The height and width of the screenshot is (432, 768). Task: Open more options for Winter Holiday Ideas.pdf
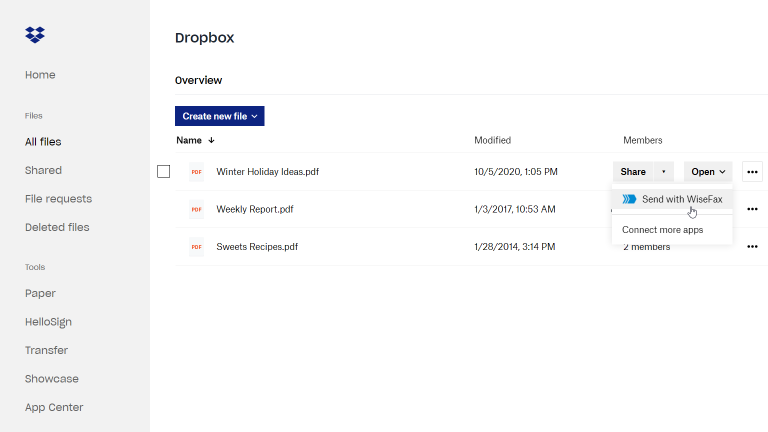point(753,172)
